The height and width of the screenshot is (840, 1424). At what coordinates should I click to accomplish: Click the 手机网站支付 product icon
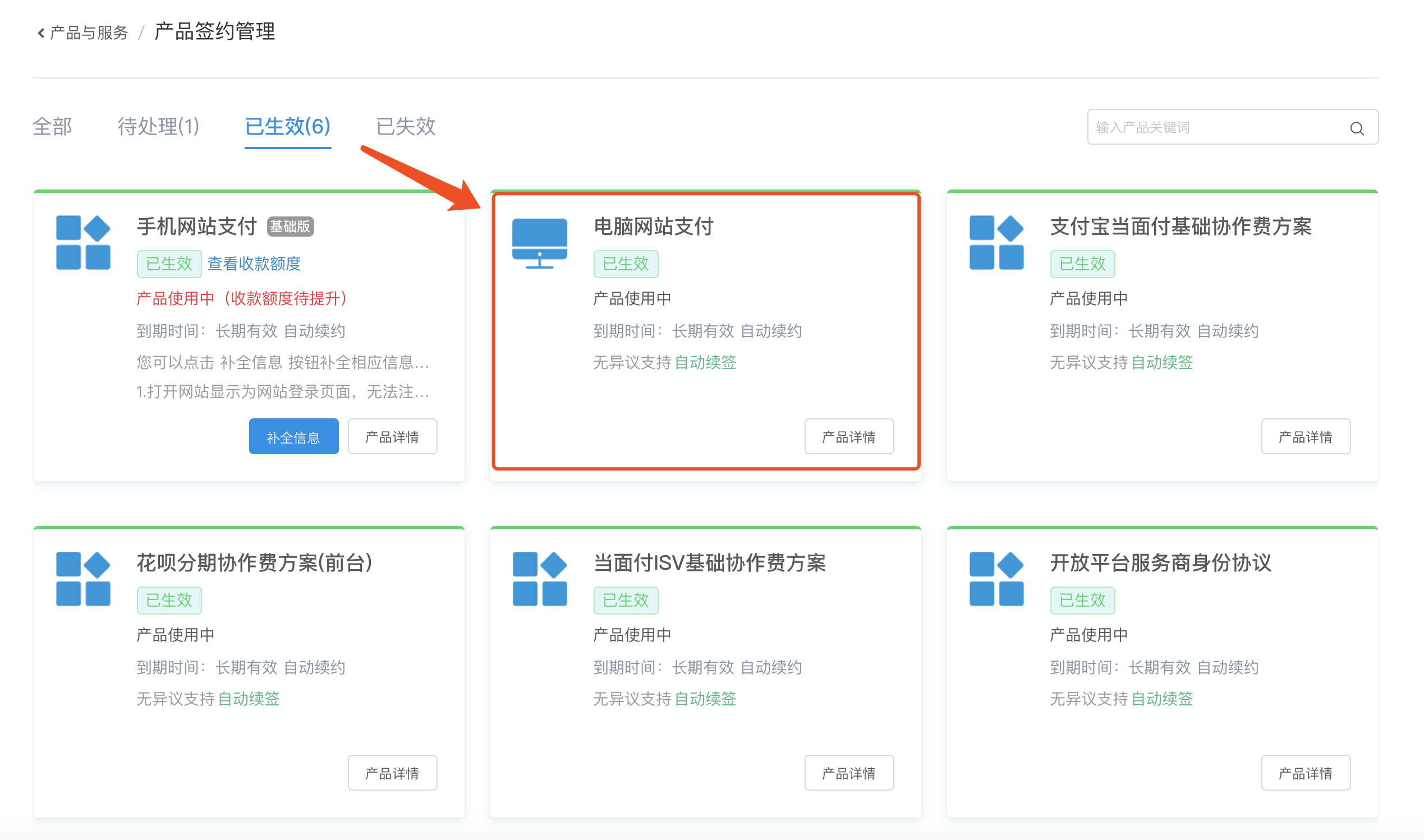tap(82, 242)
